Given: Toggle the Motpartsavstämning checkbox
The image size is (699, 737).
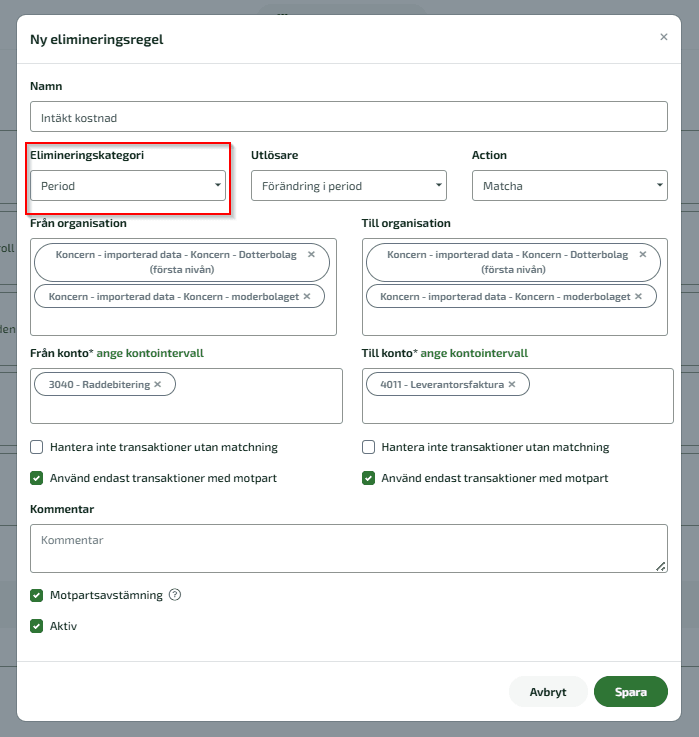Looking at the screenshot, I should tap(37, 595).
